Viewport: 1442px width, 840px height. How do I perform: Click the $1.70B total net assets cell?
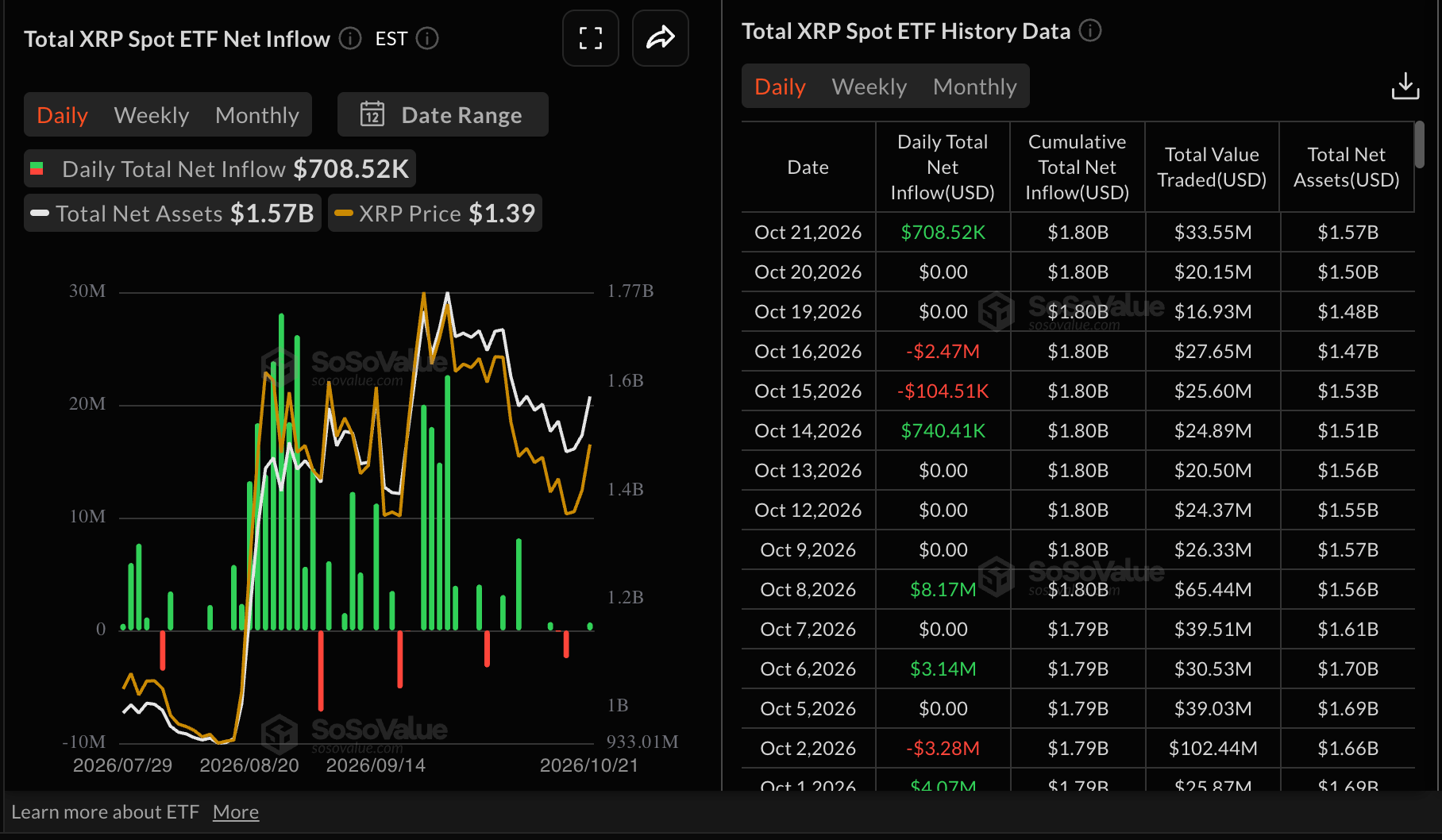click(1348, 669)
